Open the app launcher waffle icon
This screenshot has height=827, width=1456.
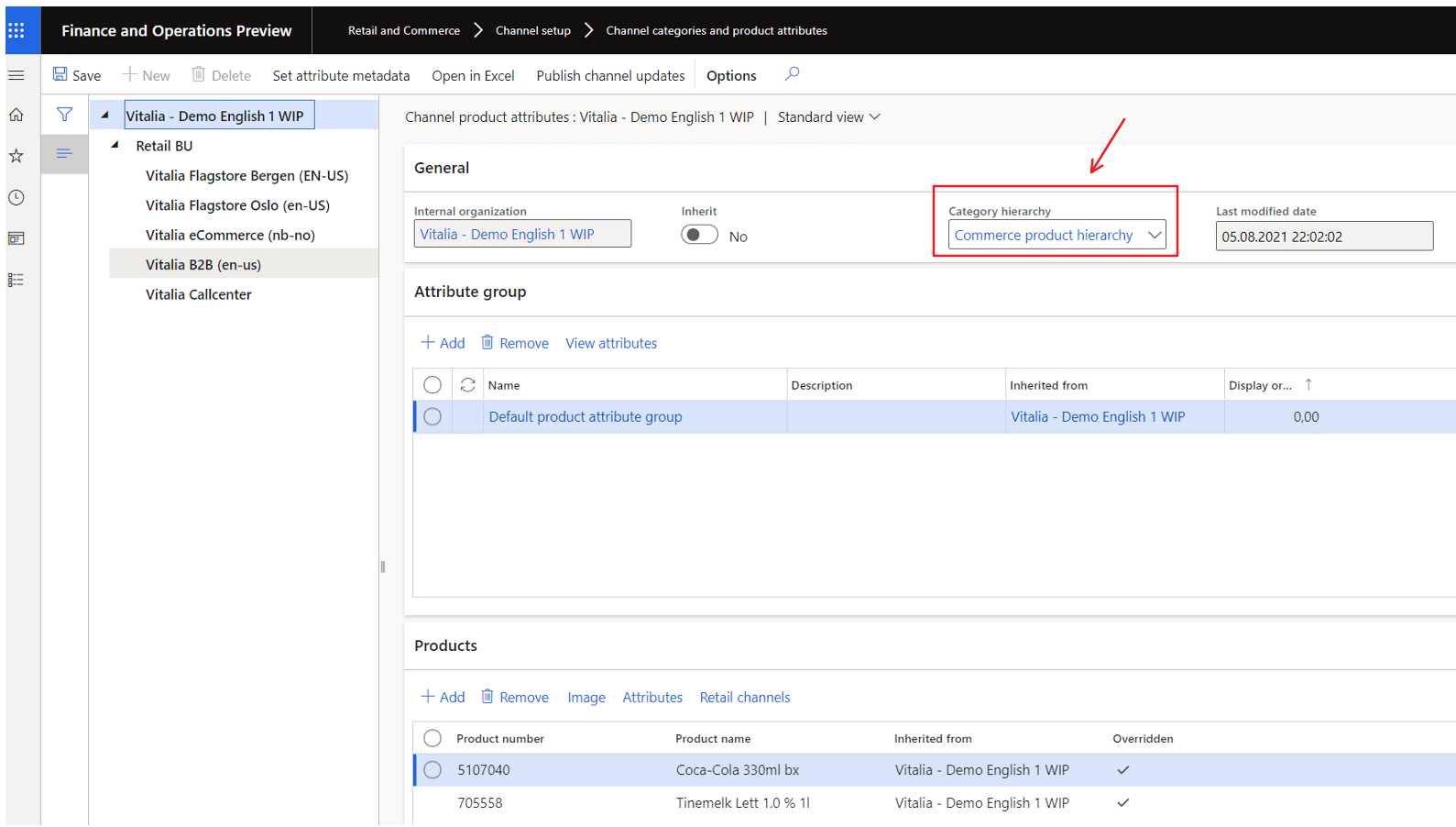pos(16,30)
